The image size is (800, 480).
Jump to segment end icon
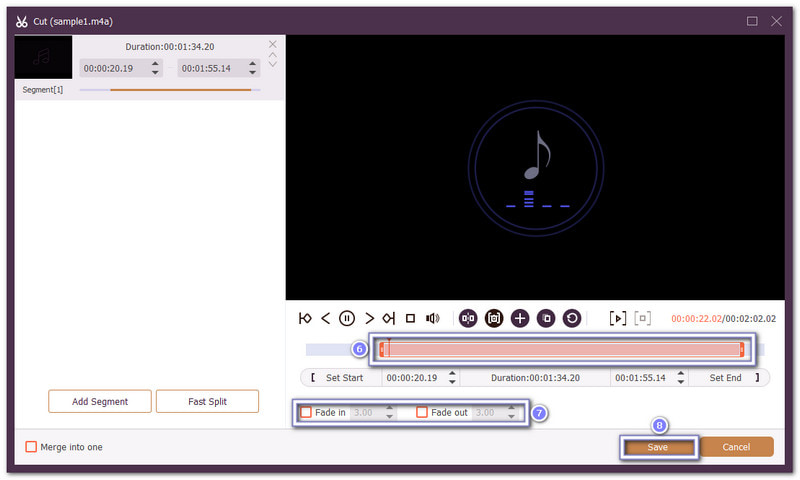click(389, 318)
